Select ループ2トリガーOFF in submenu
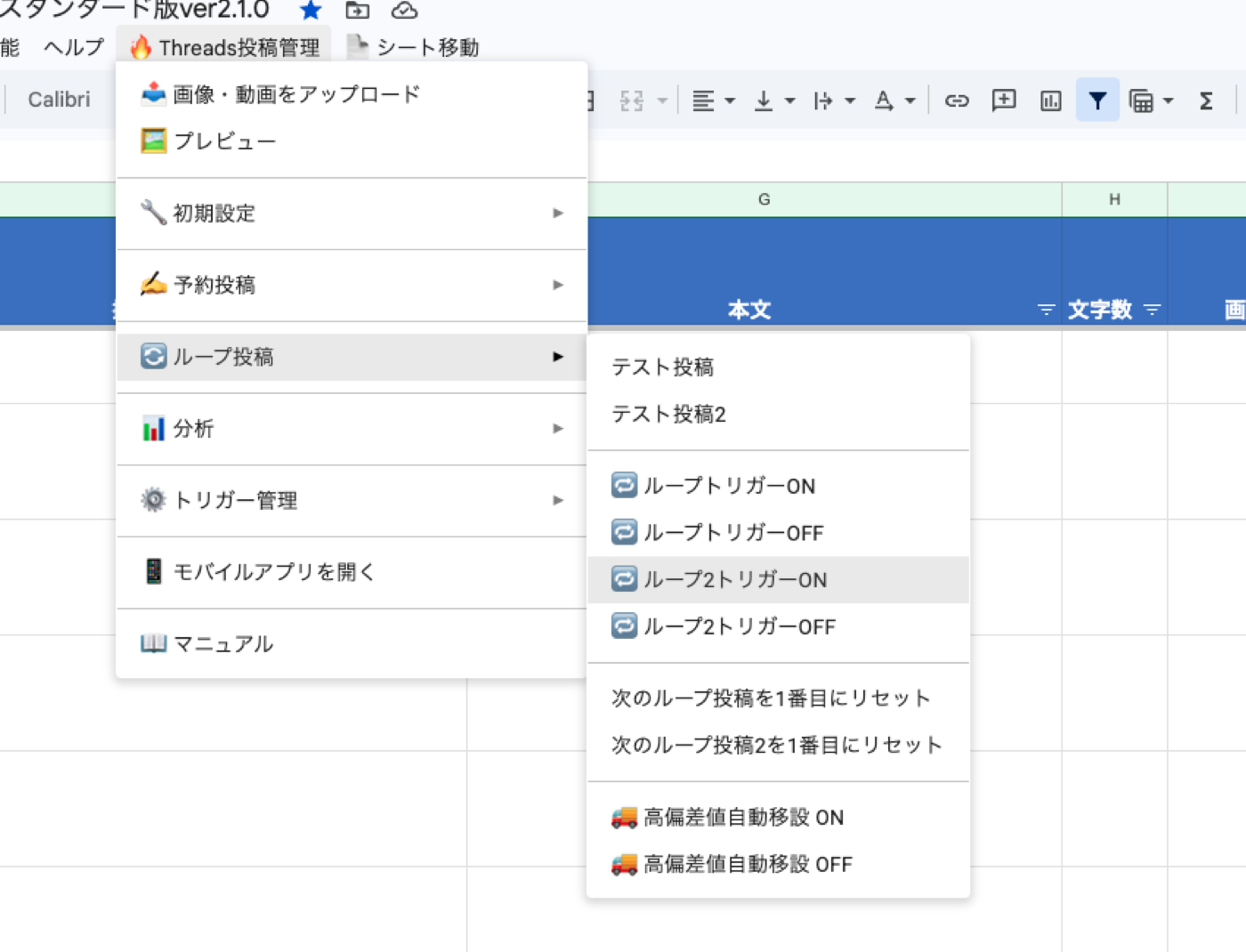The width and height of the screenshot is (1246, 952). coord(779,627)
